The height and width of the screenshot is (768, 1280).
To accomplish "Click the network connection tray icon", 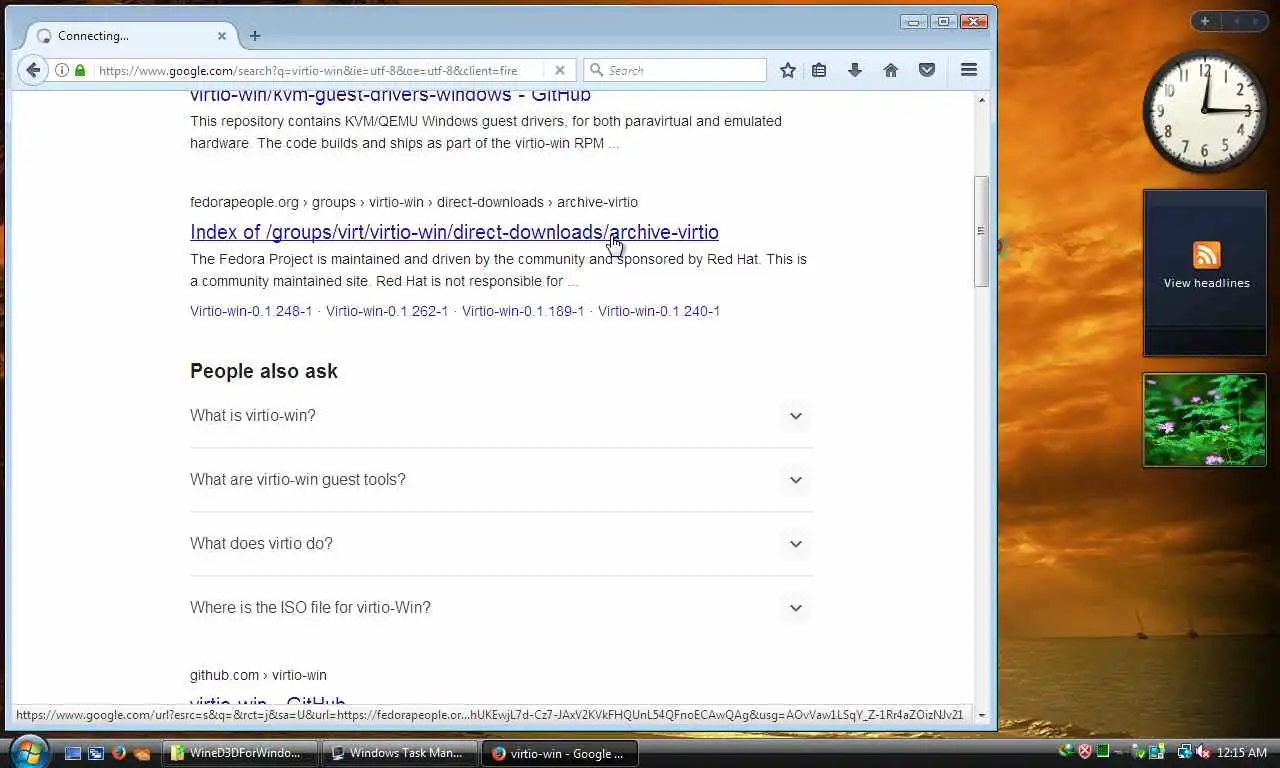I will [1185, 752].
